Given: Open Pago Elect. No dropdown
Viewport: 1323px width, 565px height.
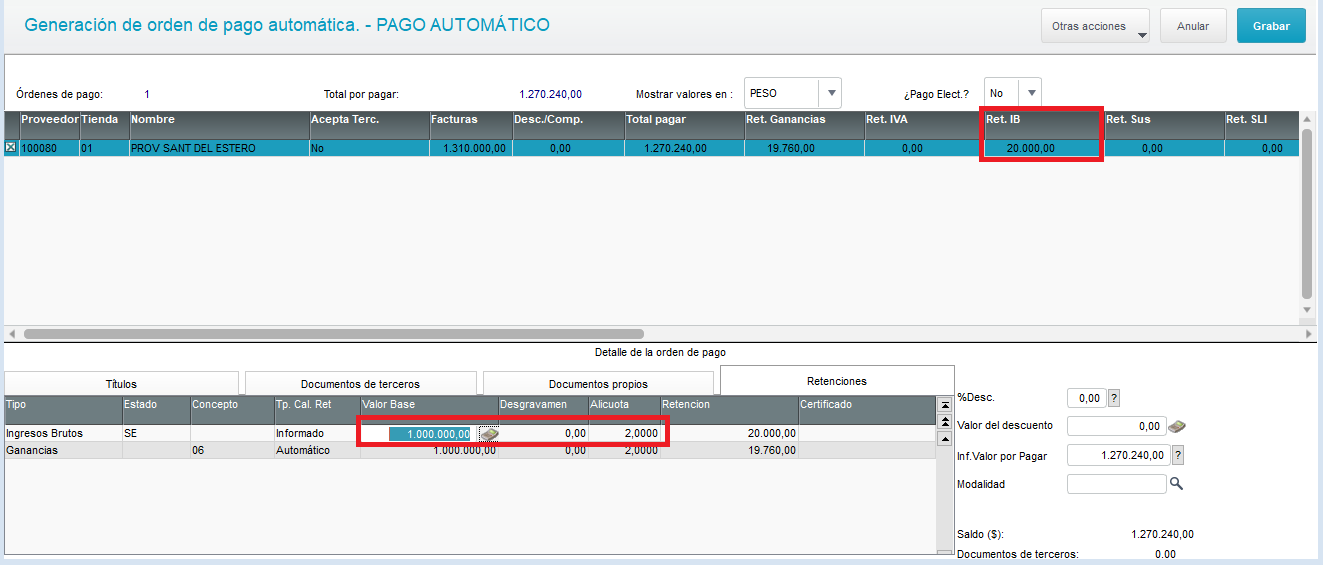Looking at the screenshot, I should point(1013,93).
